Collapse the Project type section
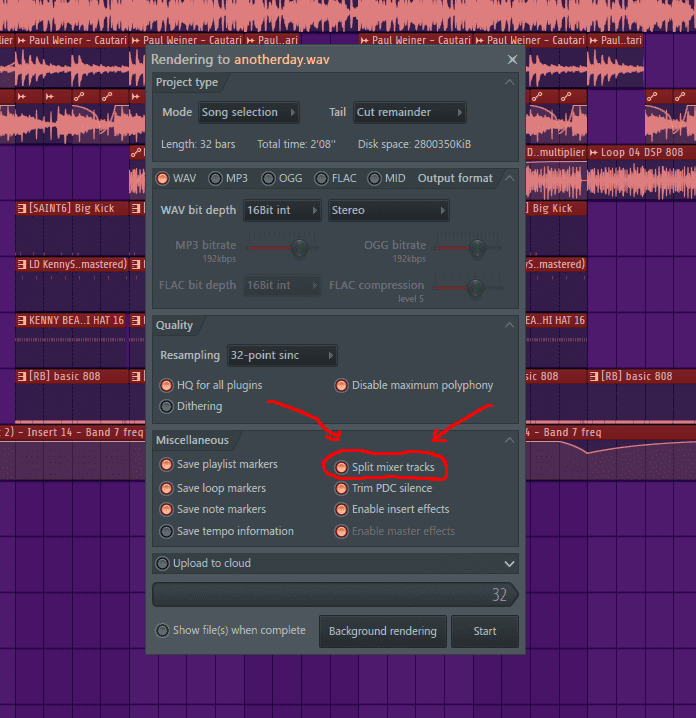This screenshot has width=696, height=718. pyautogui.click(x=509, y=82)
